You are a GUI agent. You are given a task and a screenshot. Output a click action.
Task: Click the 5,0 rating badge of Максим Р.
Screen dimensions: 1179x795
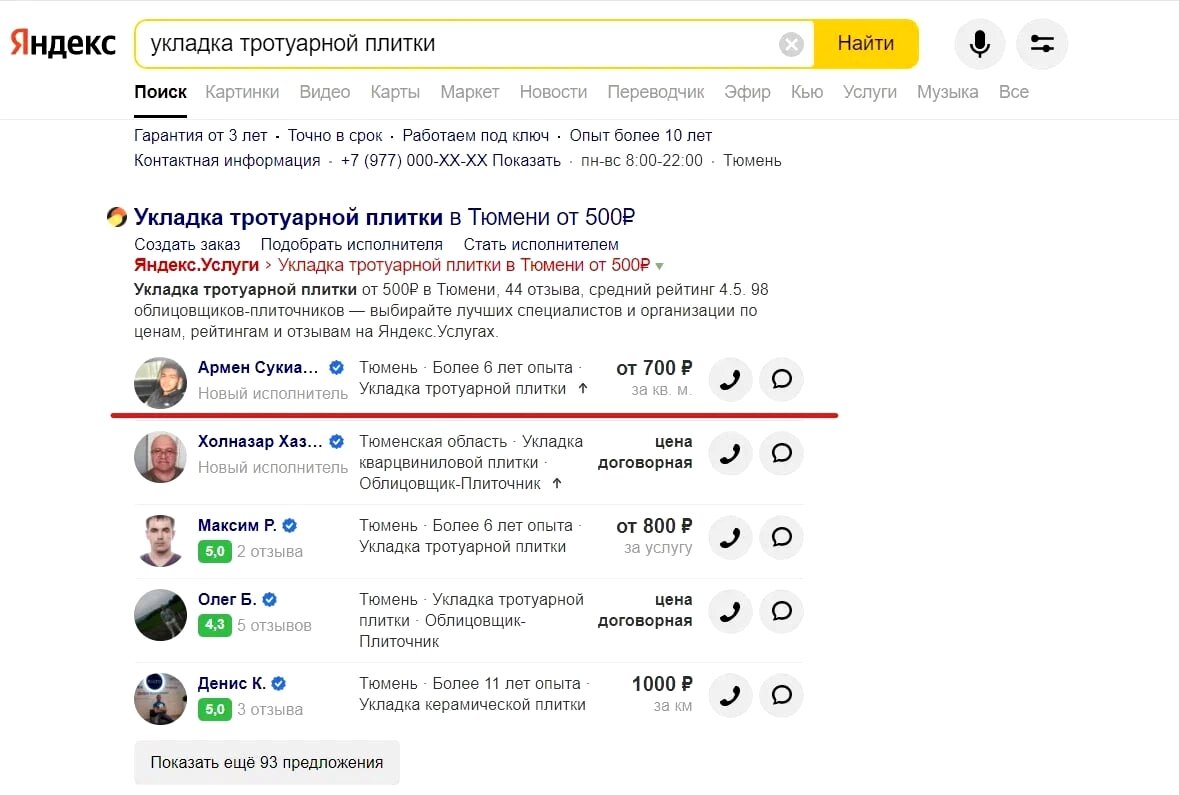coord(214,551)
